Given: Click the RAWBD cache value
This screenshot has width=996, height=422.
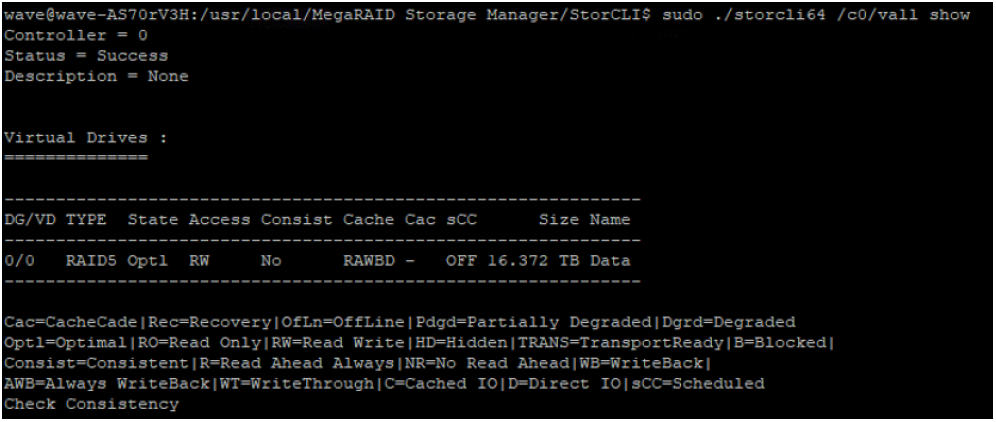Looking at the screenshot, I should [x=369, y=261].
